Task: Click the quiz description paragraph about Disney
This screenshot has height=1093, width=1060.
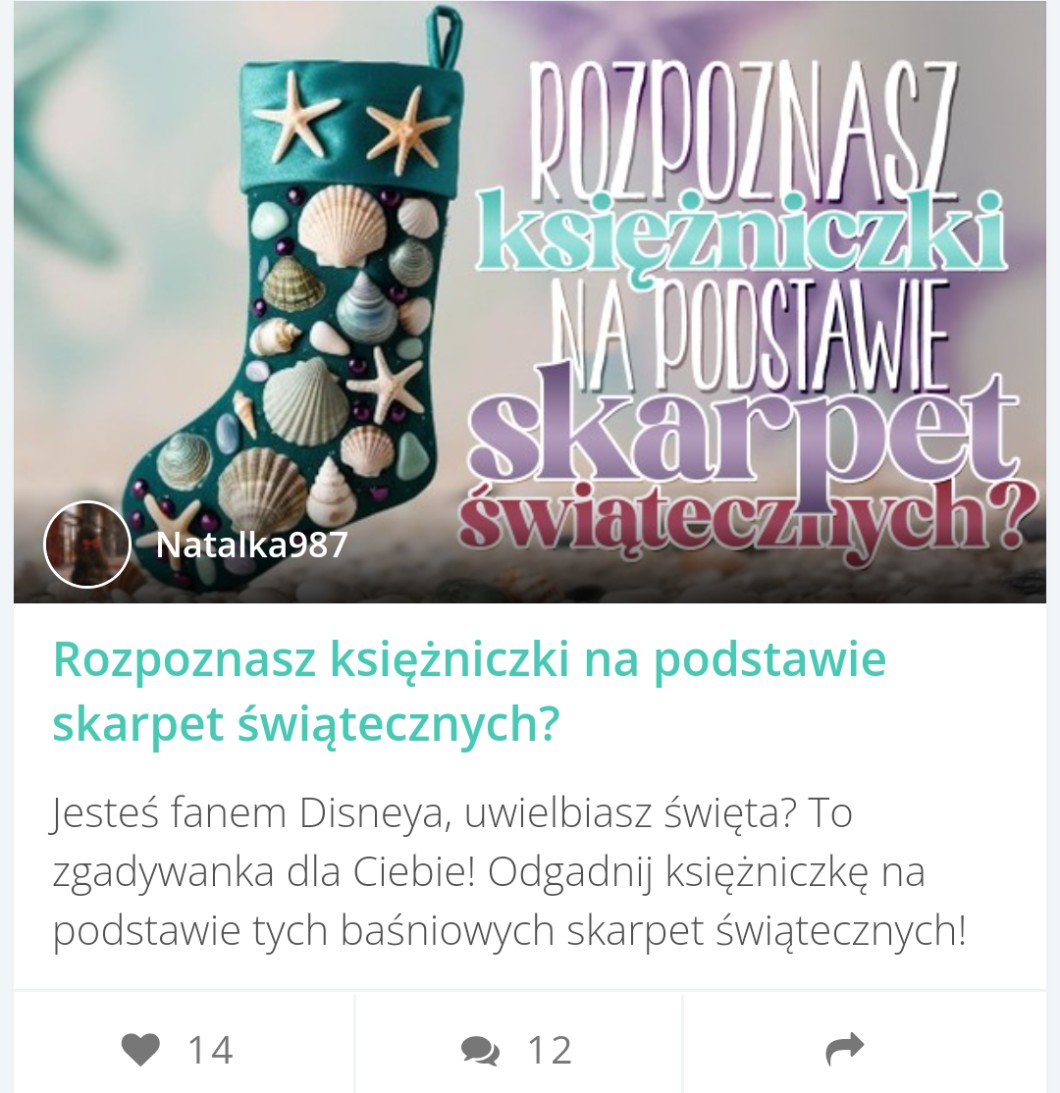Action: (509, 872)
